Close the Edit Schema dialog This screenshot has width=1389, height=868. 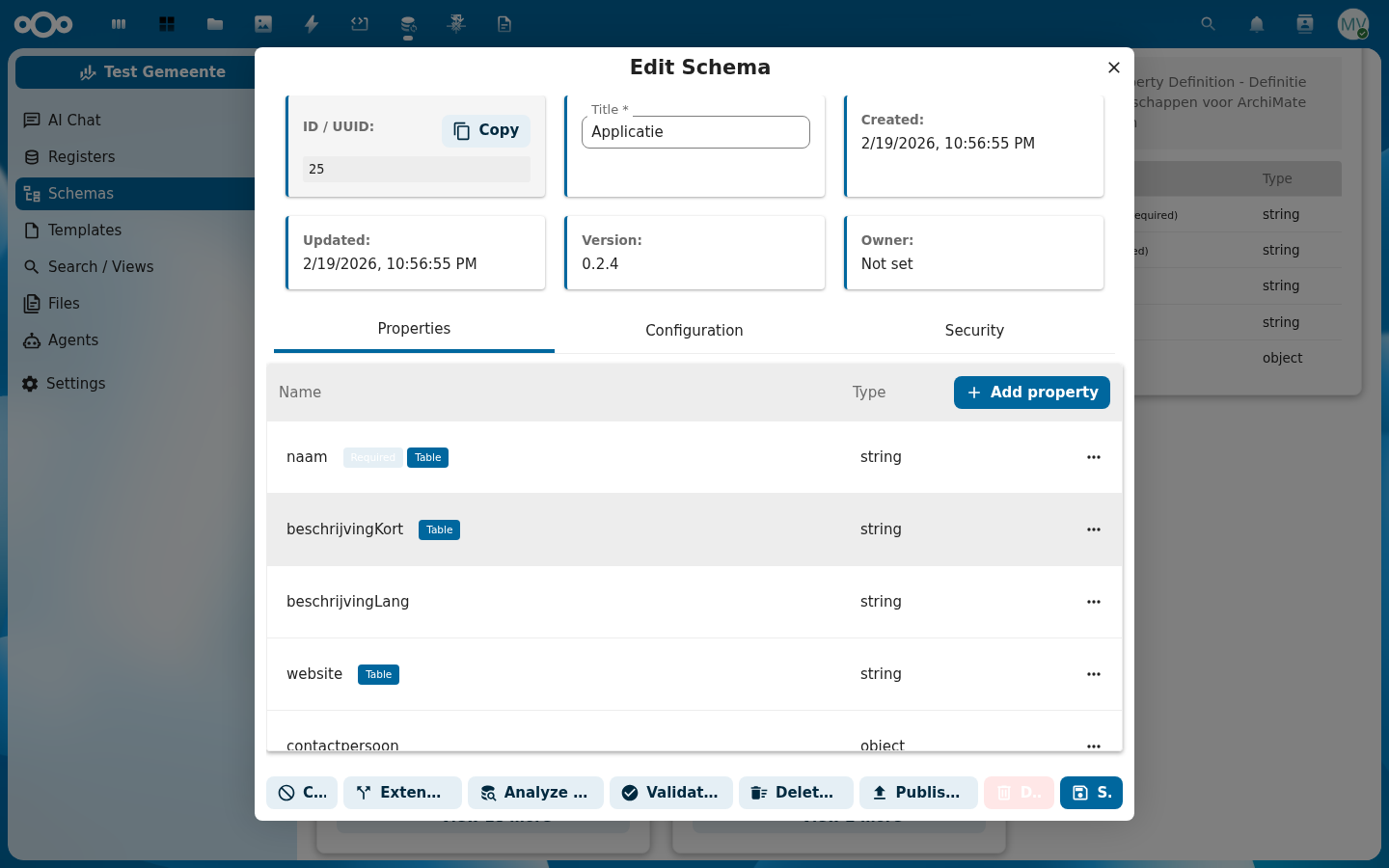coord(1113,68)
